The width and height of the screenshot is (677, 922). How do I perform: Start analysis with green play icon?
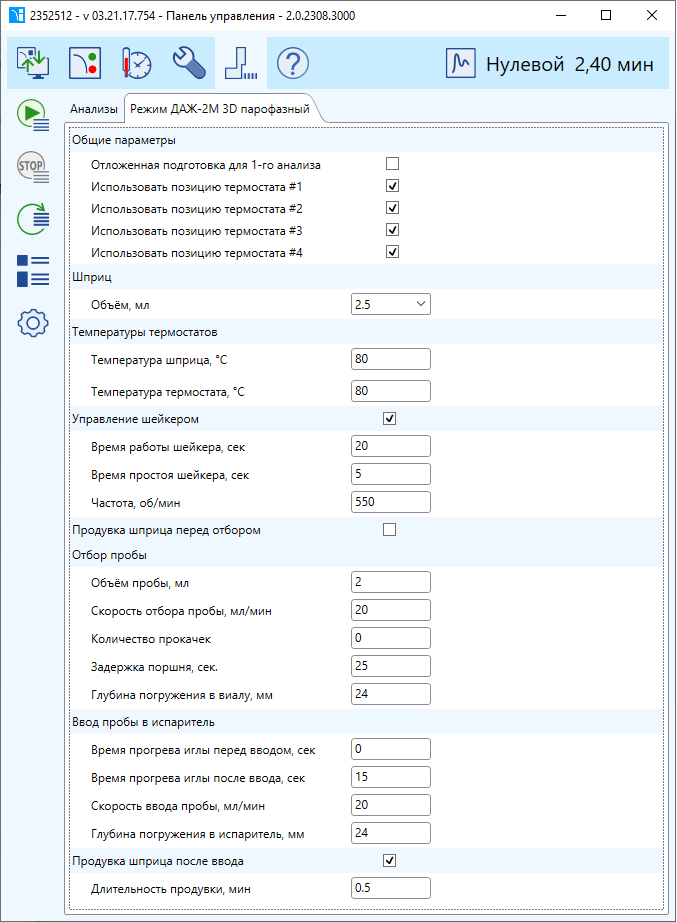[x=33, y=115]
